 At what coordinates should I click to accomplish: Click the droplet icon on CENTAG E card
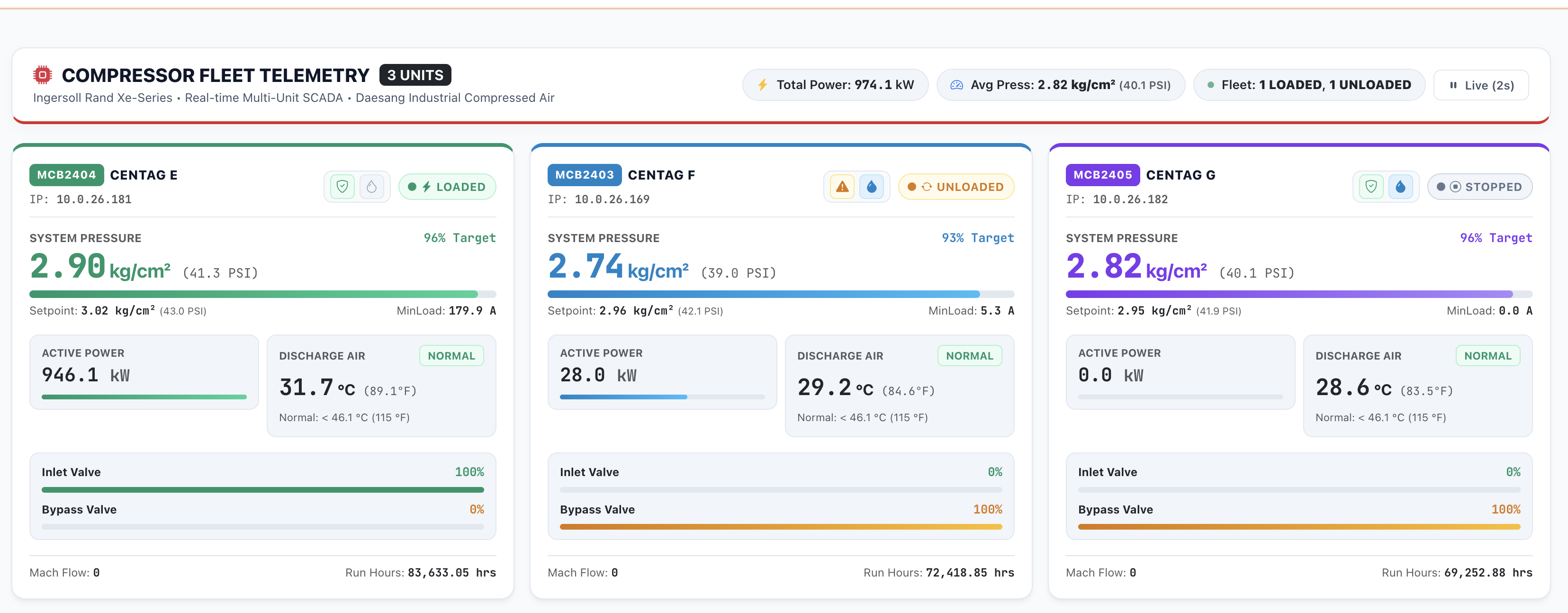(x=371, y=187)
